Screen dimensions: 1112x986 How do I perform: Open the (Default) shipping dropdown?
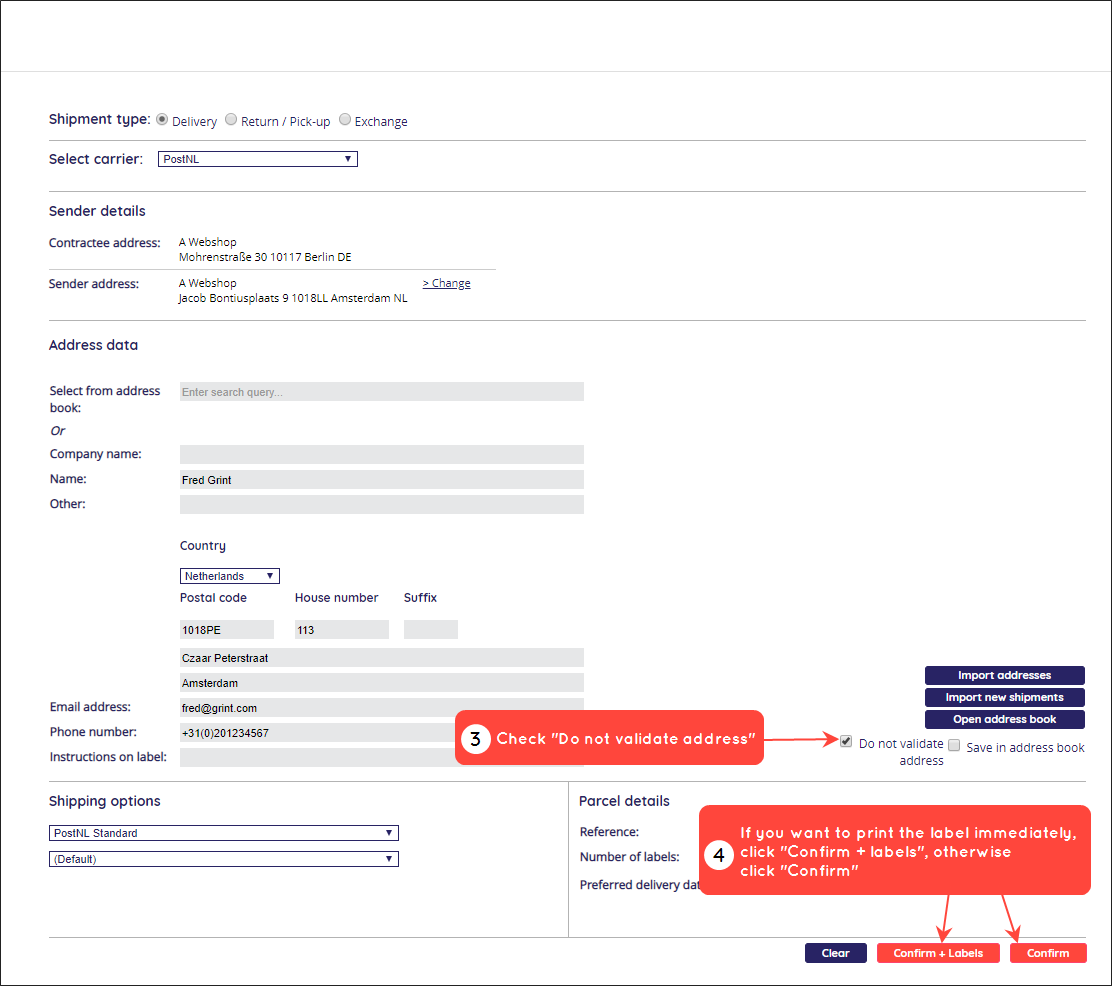pos(223,859)
